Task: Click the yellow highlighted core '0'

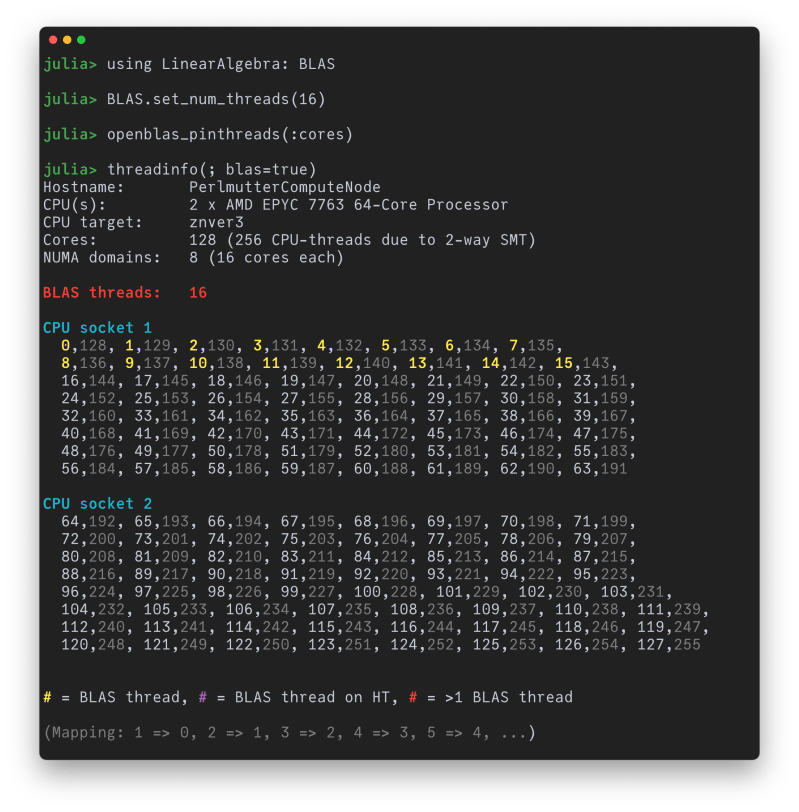Action: click(65, 345)
